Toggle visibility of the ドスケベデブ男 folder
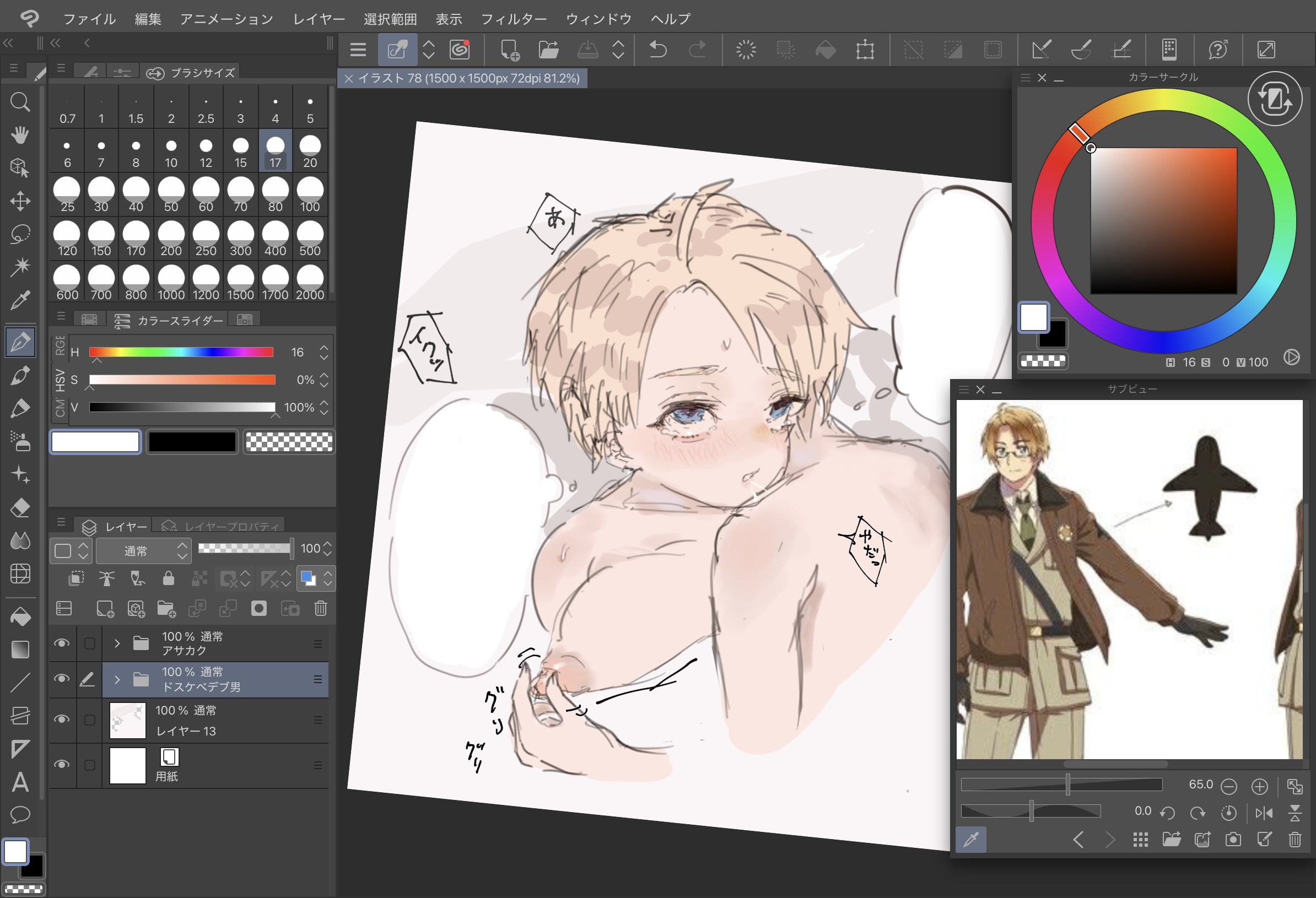Screen dimensions: 1316x898 [x=62, y=678]
